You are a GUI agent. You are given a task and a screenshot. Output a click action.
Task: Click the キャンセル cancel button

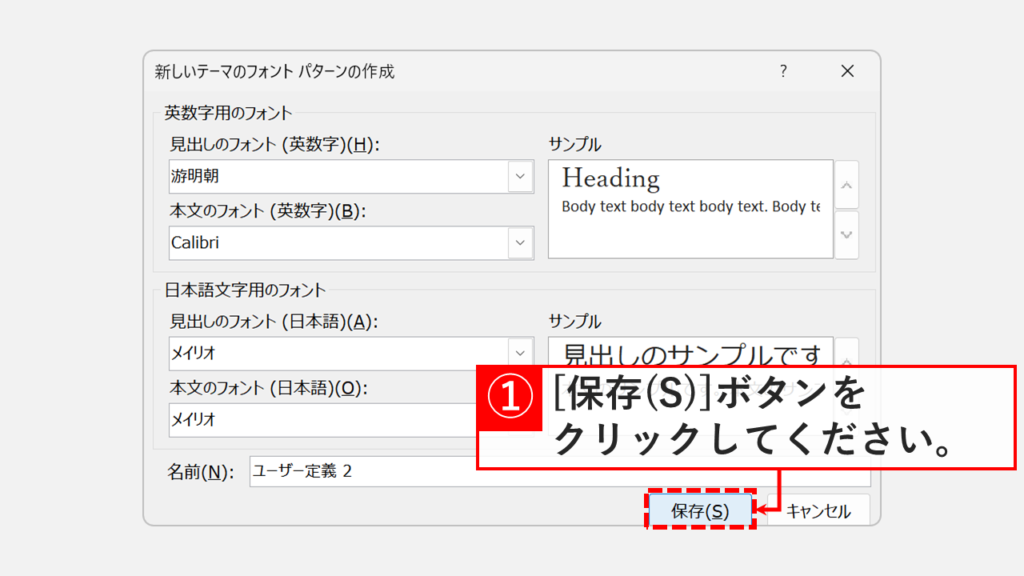(818, 511)
